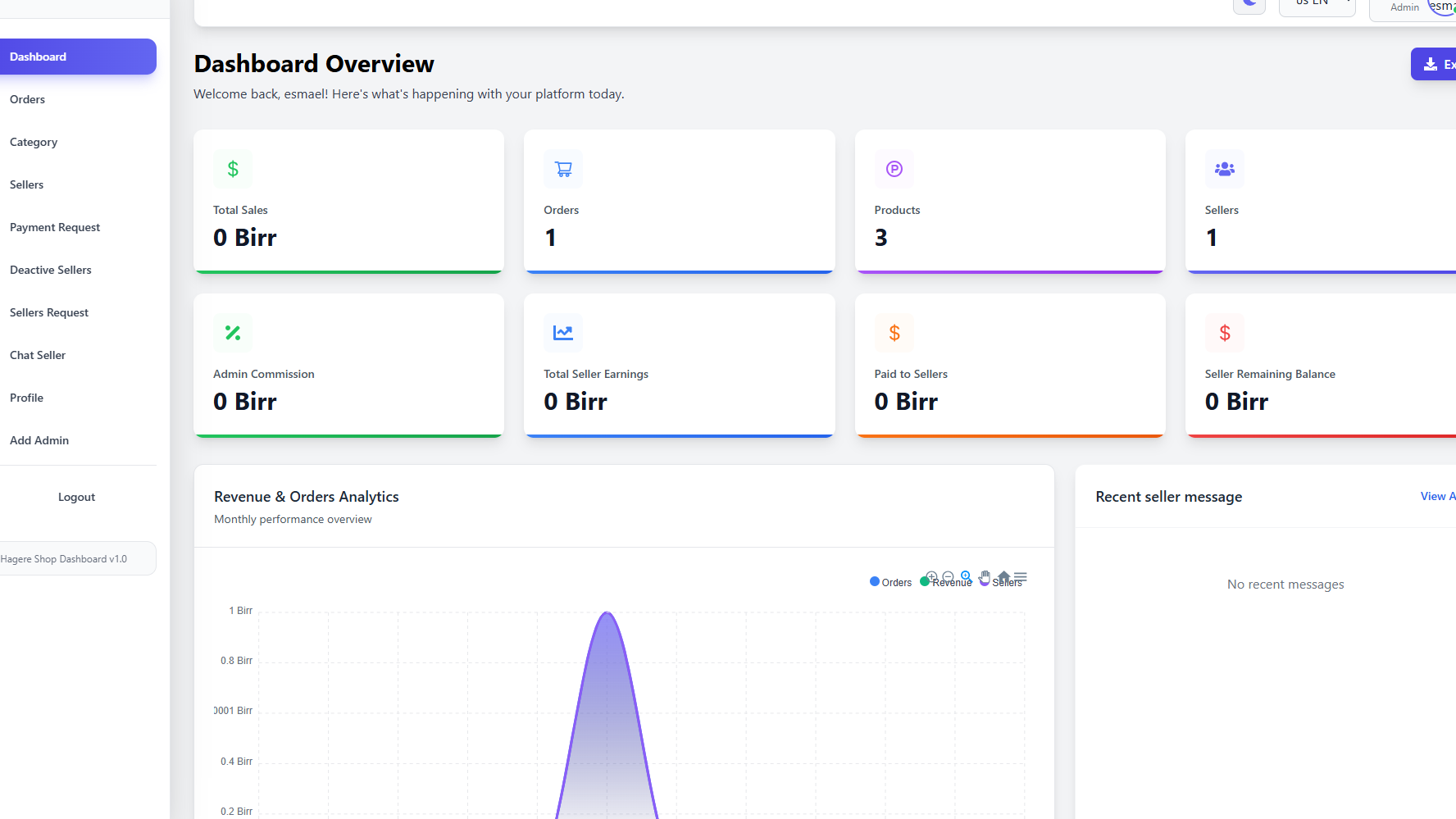Click the chart zoom-in plus icon
Screen dimensions: 1456x819
pos(931,577)
